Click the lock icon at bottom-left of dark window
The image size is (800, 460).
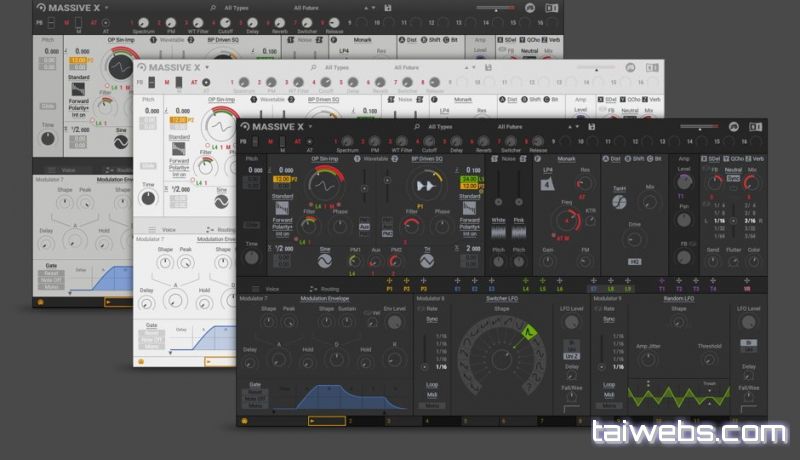[245, 421]
